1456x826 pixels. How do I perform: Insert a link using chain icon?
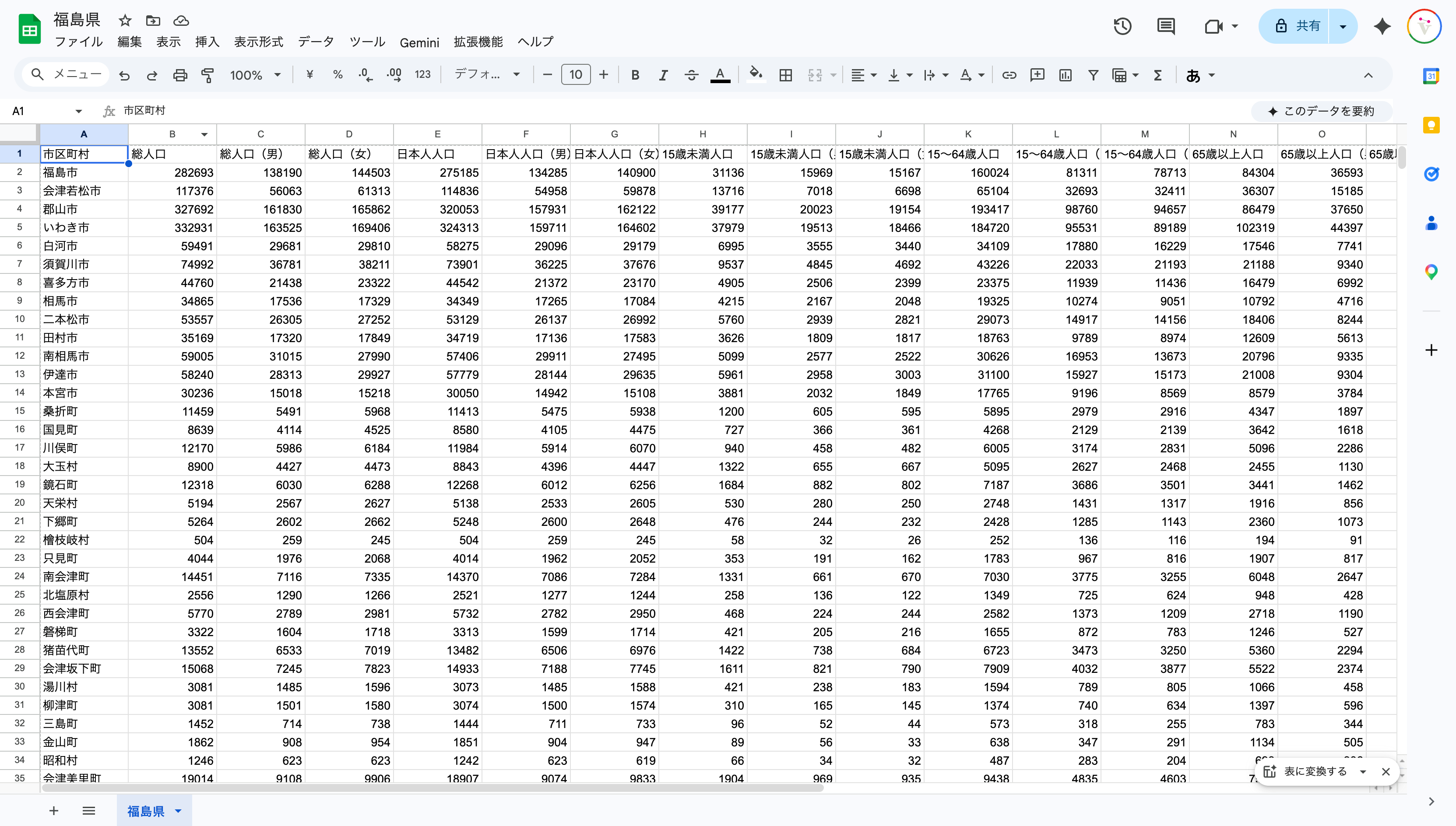pyautogui.click(x=1009, y=75)
